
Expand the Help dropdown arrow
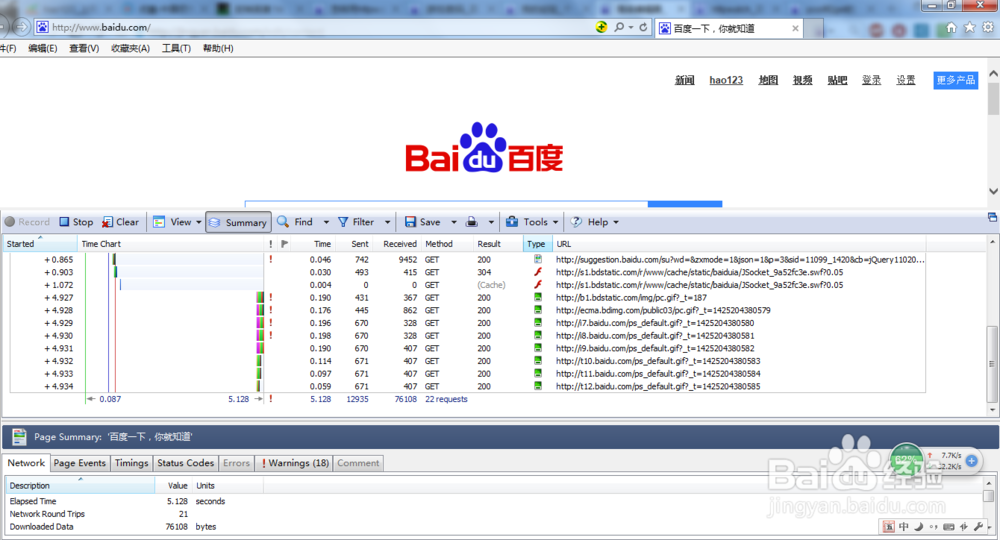(616, 223)
